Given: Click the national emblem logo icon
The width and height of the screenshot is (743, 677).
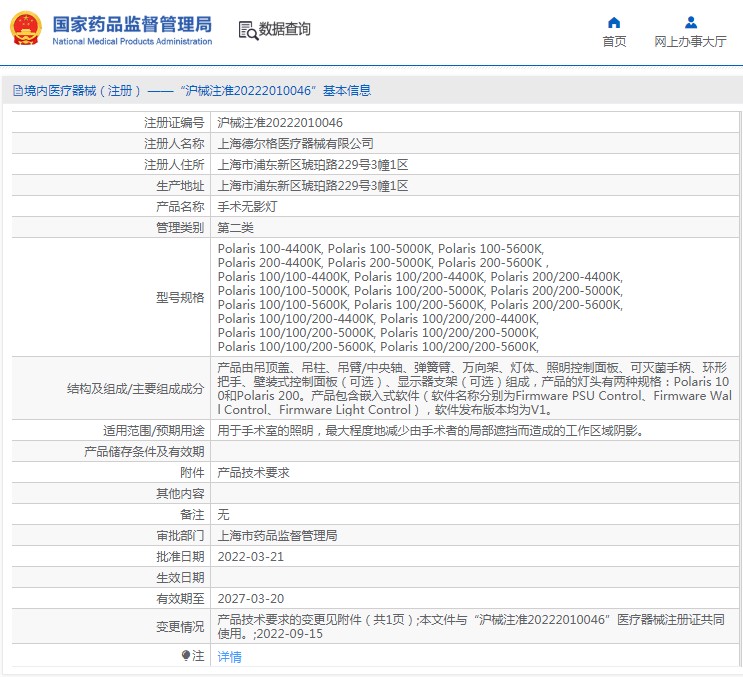Looking at the screenshot, I should tap(26, 28).
